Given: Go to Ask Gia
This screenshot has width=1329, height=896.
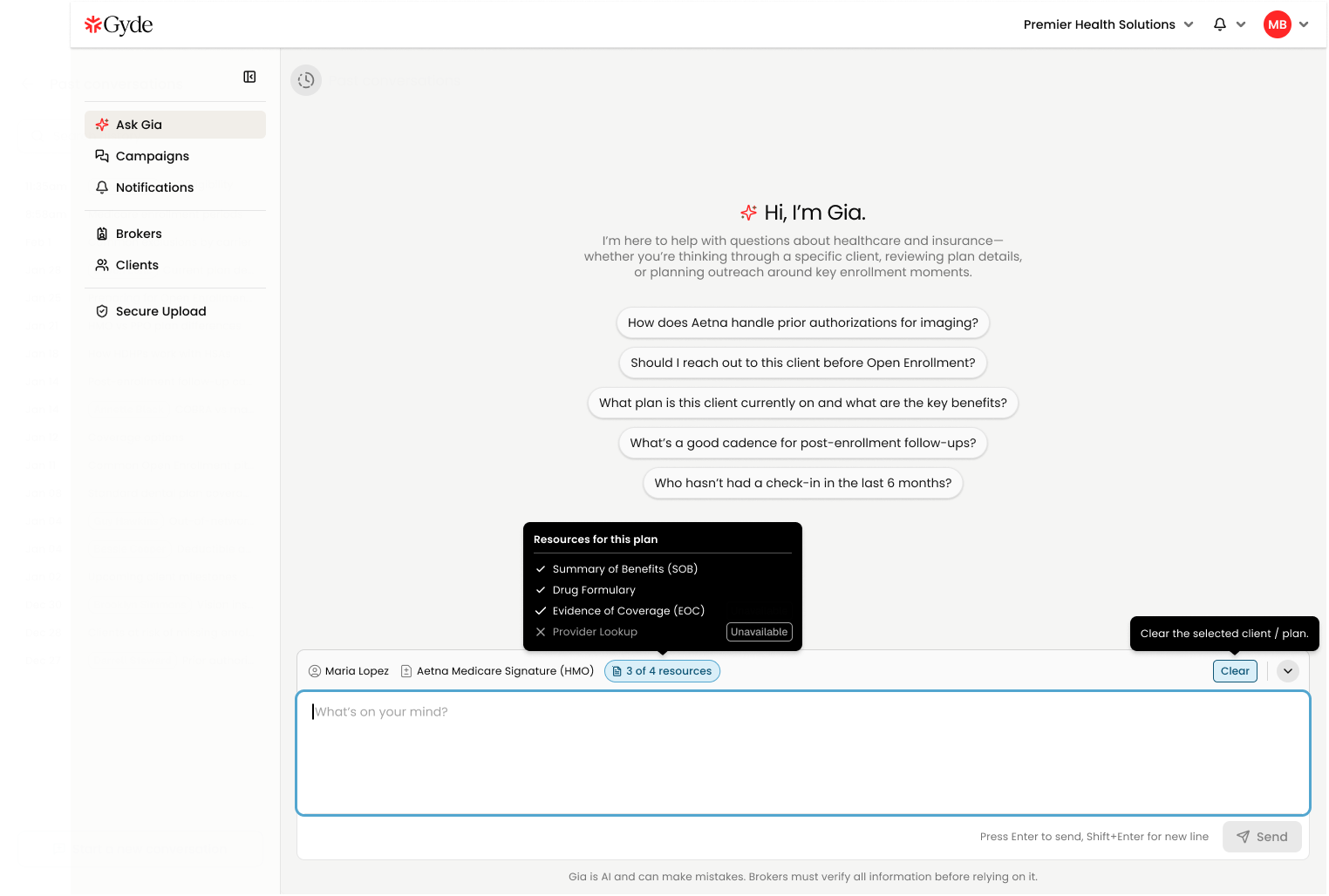Looking at the screenshot, I should coord(175,125).
